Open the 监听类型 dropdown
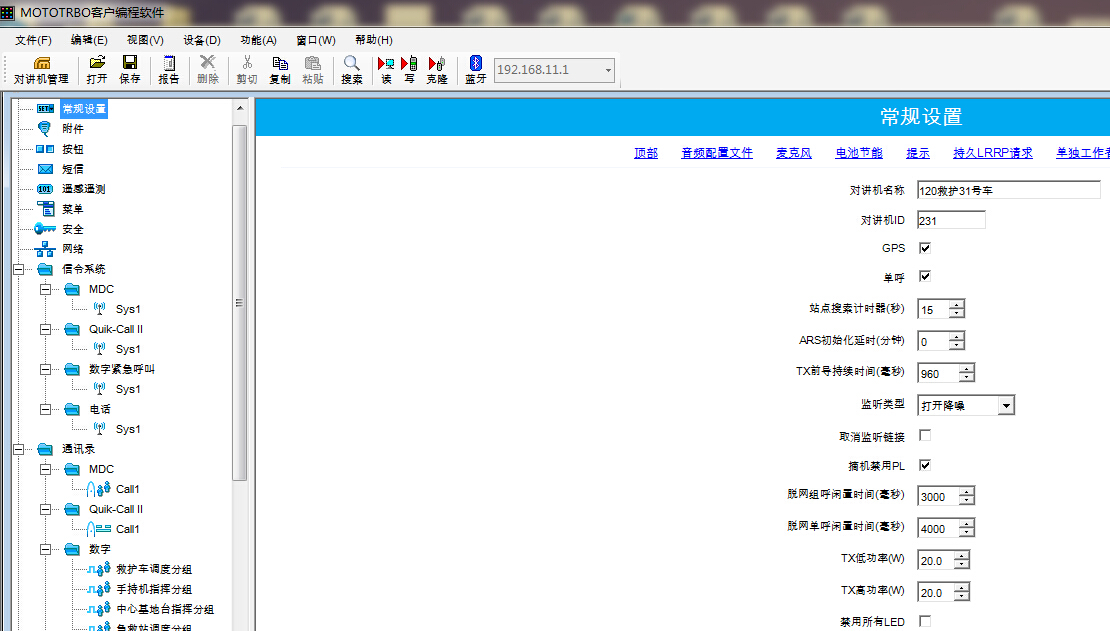This screenshot has height=631, width=1110. (1006, 405)
